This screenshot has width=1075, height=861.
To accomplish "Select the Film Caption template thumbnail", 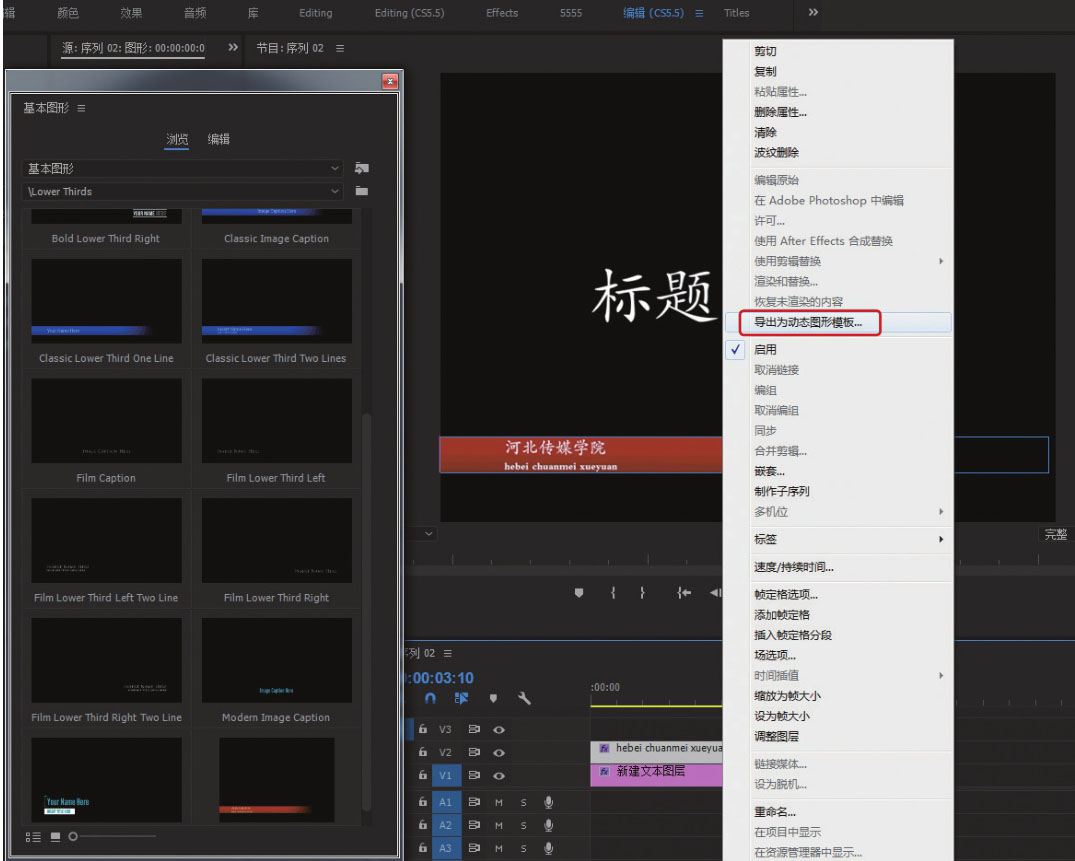I will click(106, 421).
